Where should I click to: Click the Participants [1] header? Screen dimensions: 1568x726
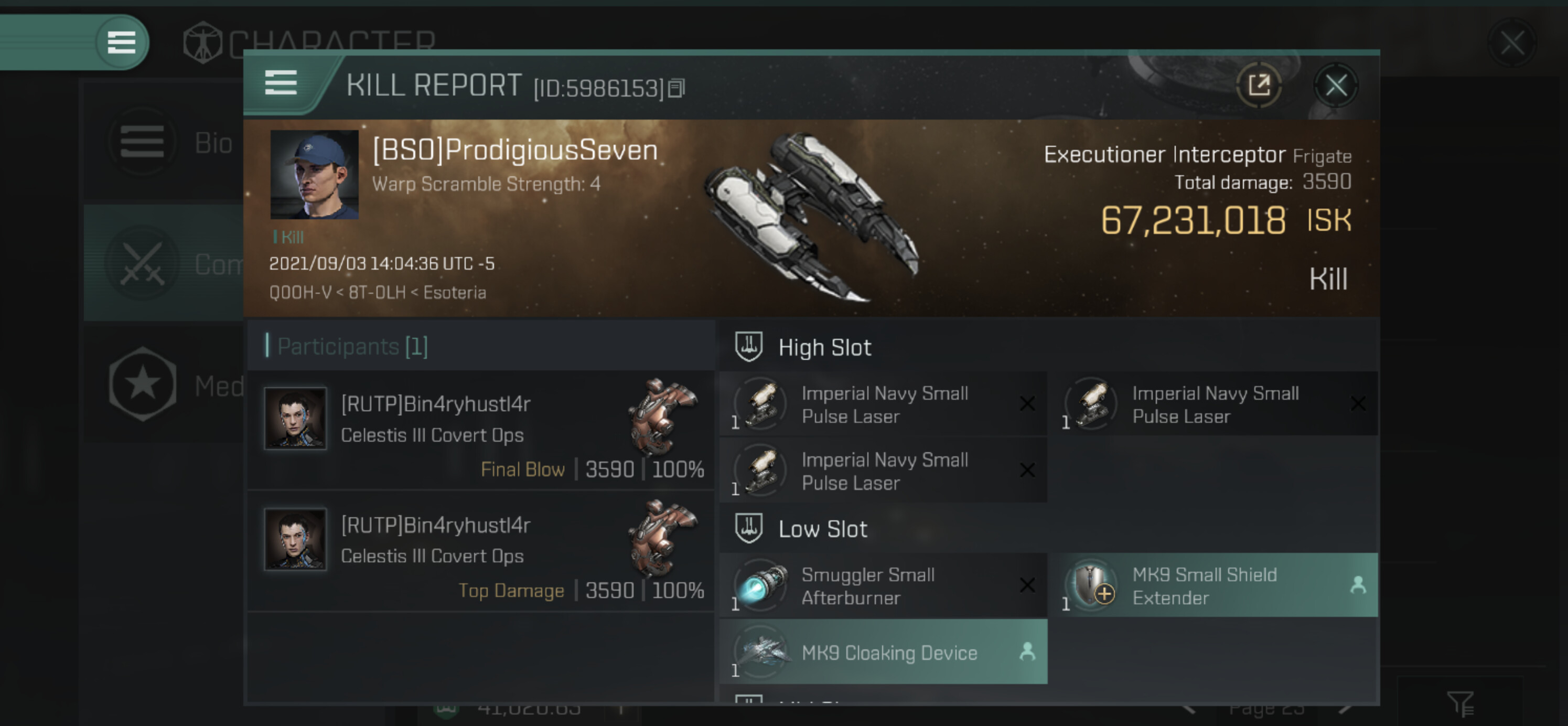[x=352, y=347]
